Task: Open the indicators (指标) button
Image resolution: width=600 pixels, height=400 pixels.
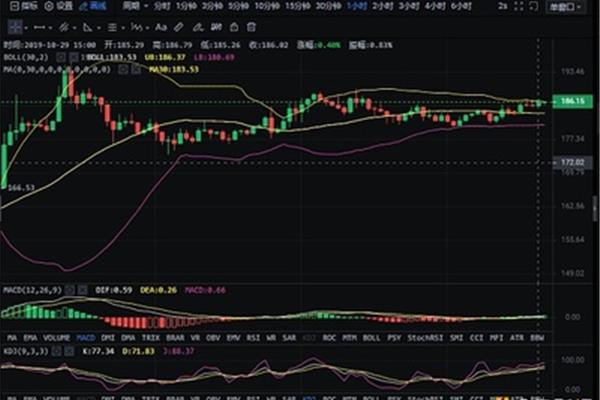Action: (x=24, y=6)
